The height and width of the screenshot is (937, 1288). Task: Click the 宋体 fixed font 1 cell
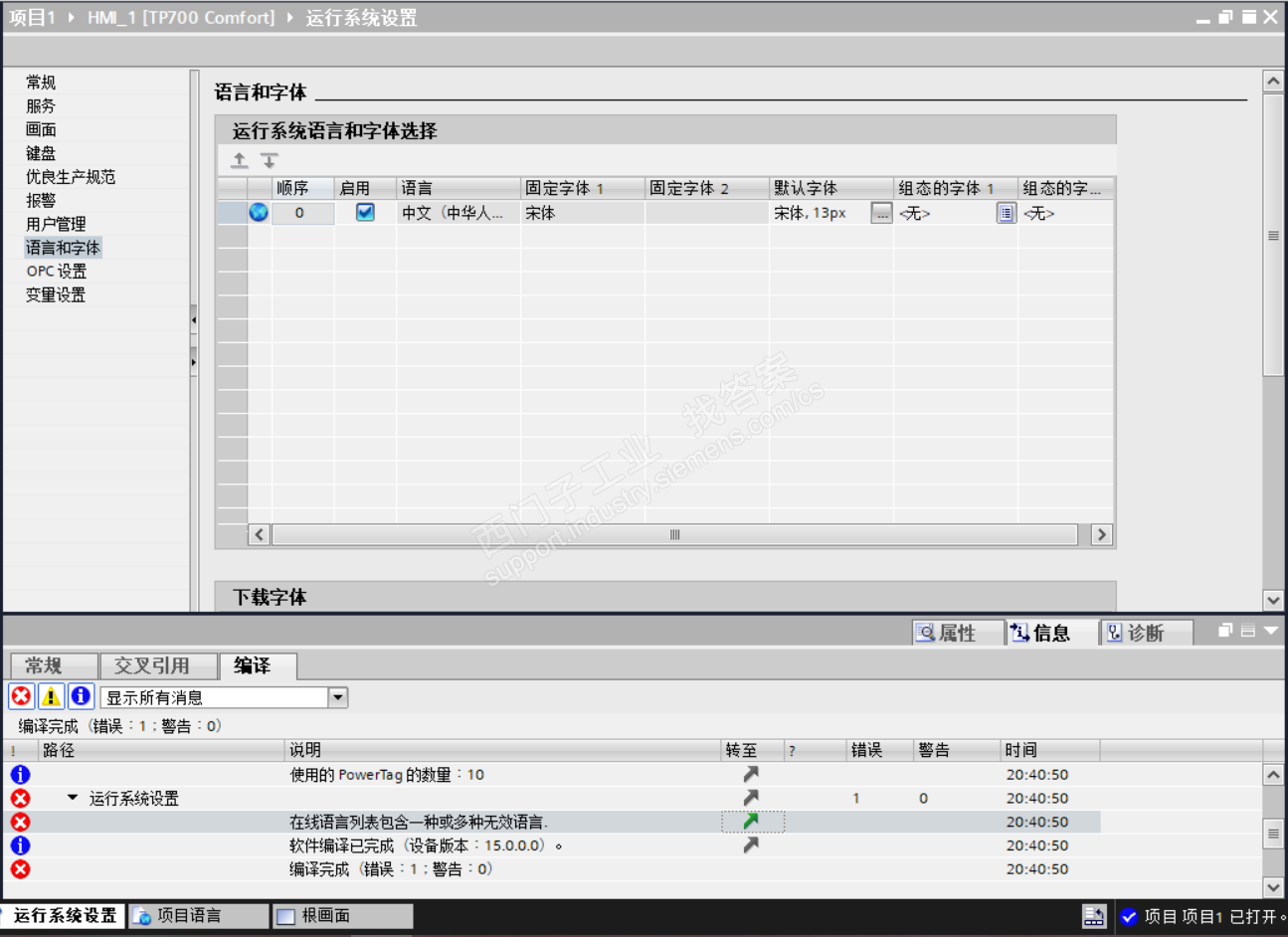pos(583,213)
